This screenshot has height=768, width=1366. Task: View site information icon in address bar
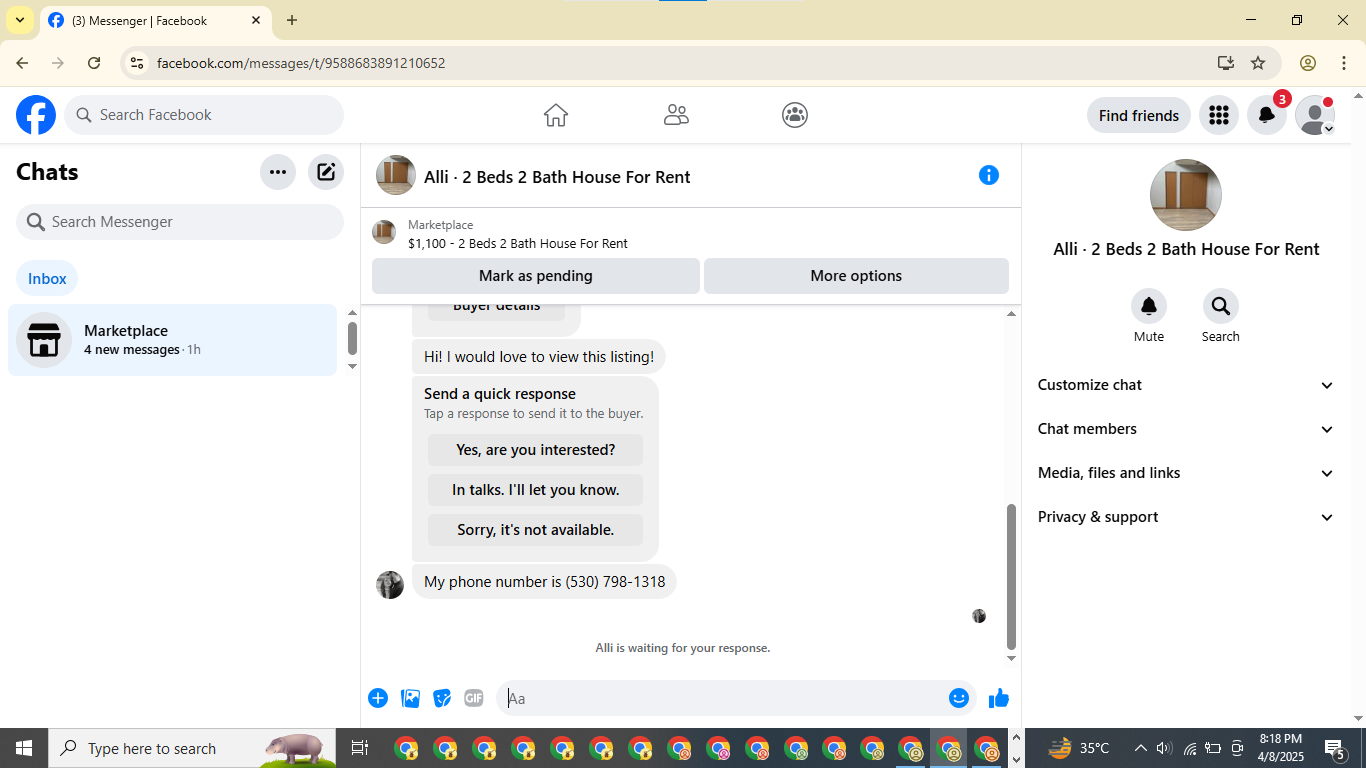click(138, 63)
